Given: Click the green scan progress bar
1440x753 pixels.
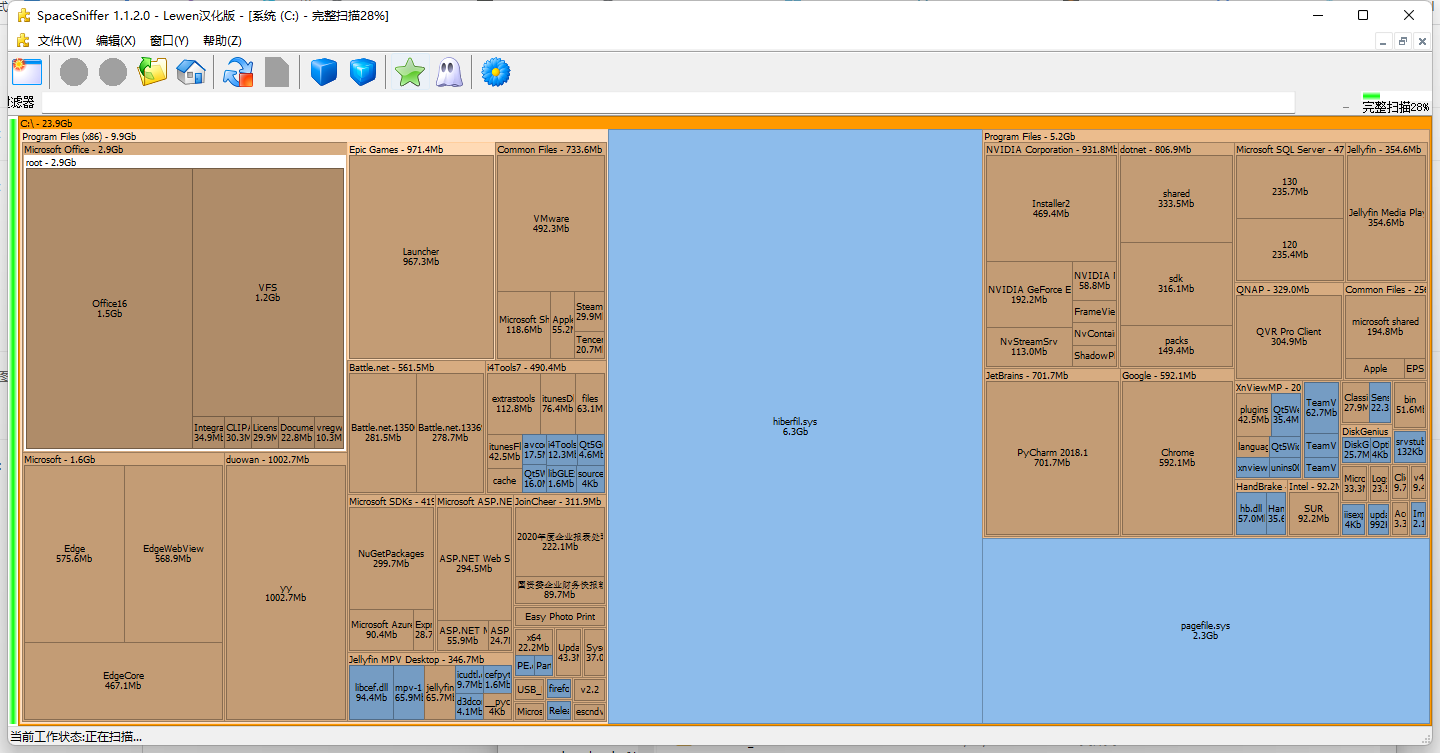Looking at the screenshot, I should click(x=1371, y=97).
